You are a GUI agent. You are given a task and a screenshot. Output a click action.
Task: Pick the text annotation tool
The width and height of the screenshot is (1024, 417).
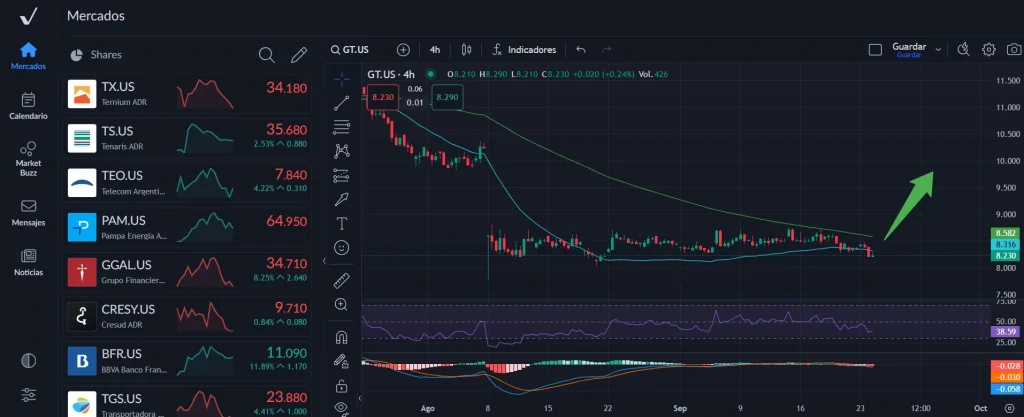click(342, 222)
